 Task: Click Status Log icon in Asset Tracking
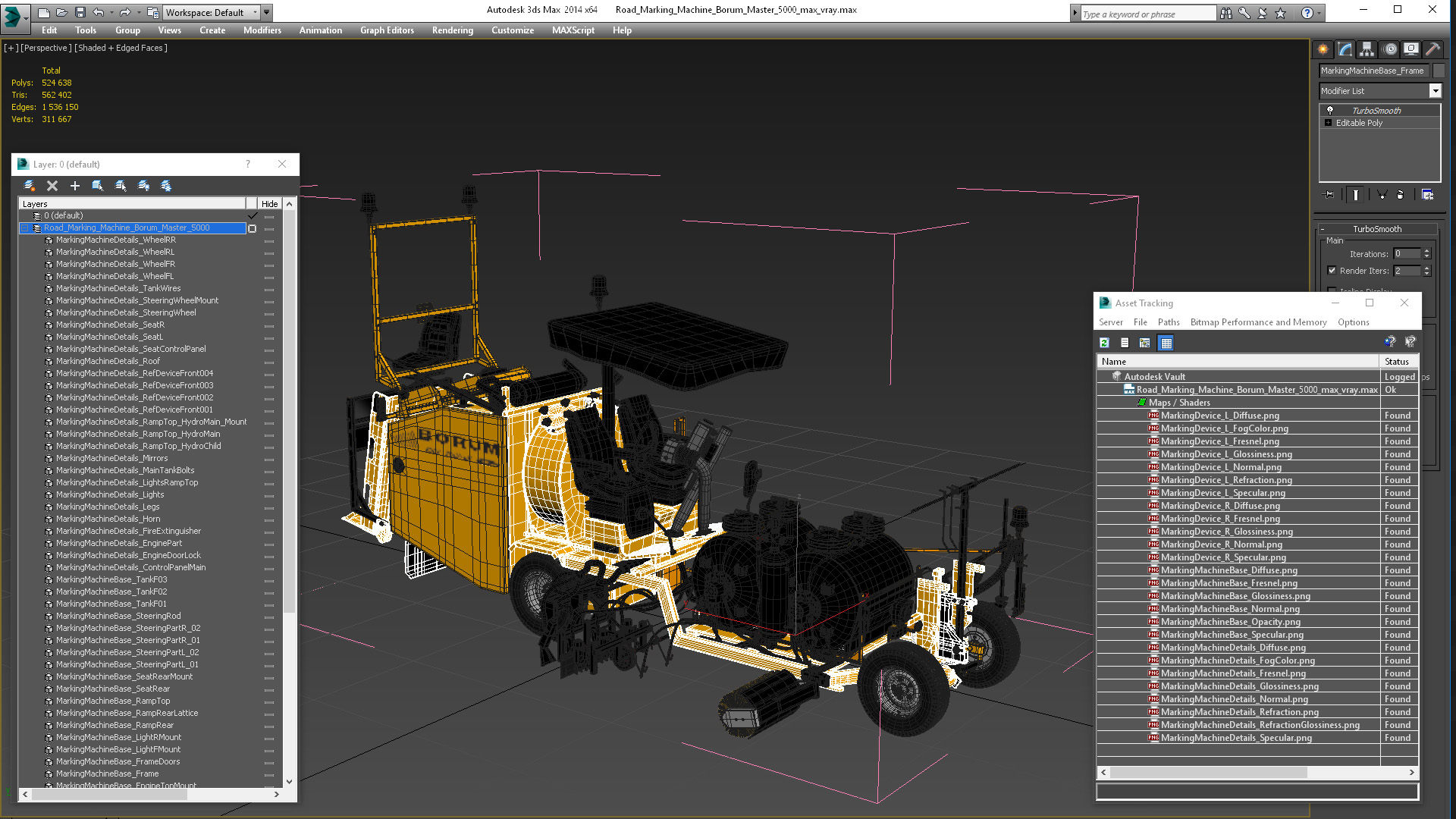coord(1125,344)
